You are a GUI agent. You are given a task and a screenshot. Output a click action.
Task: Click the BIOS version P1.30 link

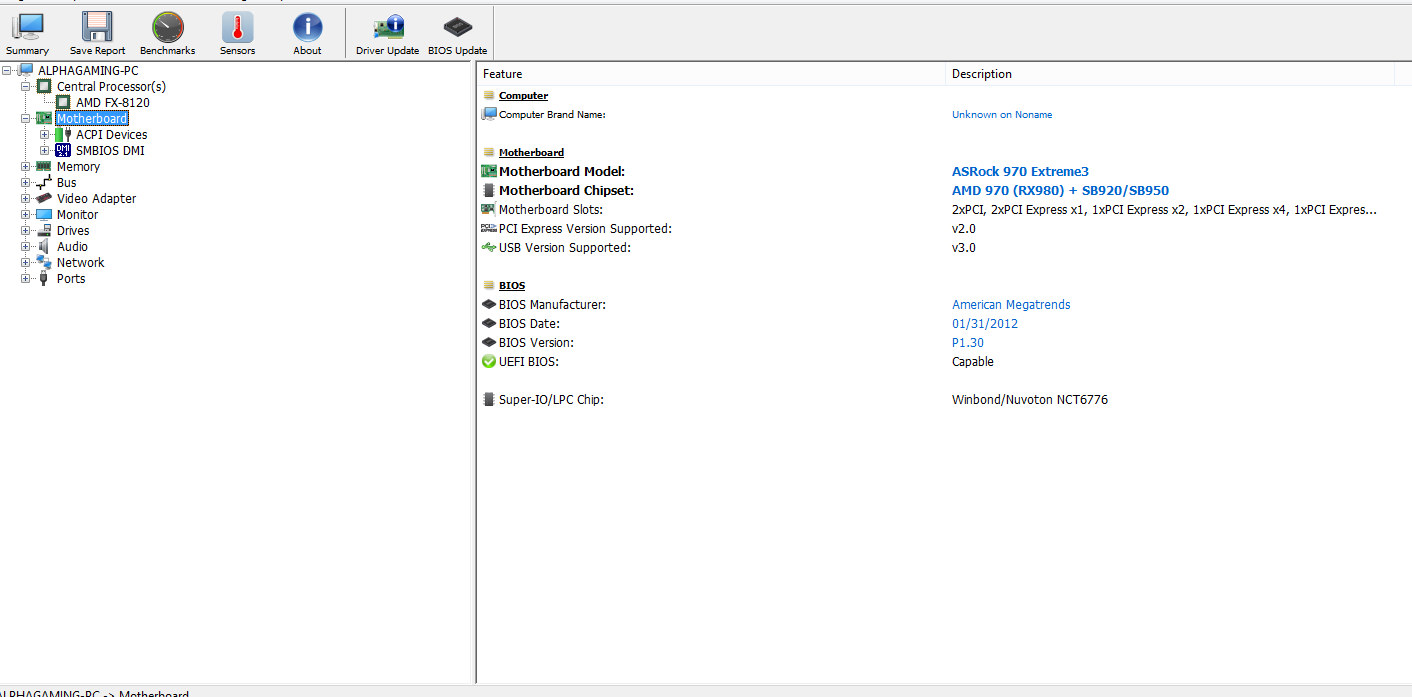tap(968, 342)
